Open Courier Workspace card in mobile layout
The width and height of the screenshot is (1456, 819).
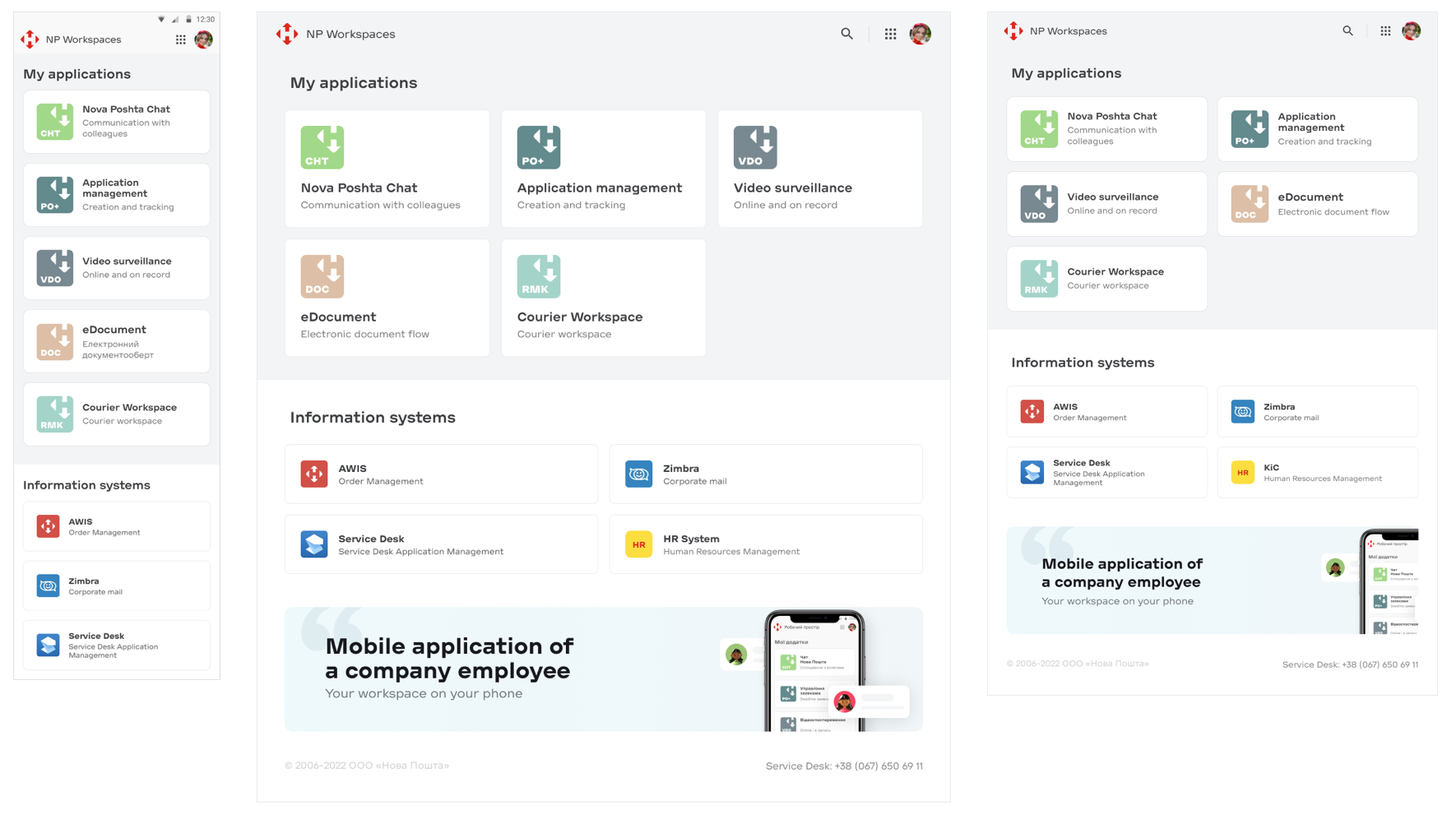117,414
